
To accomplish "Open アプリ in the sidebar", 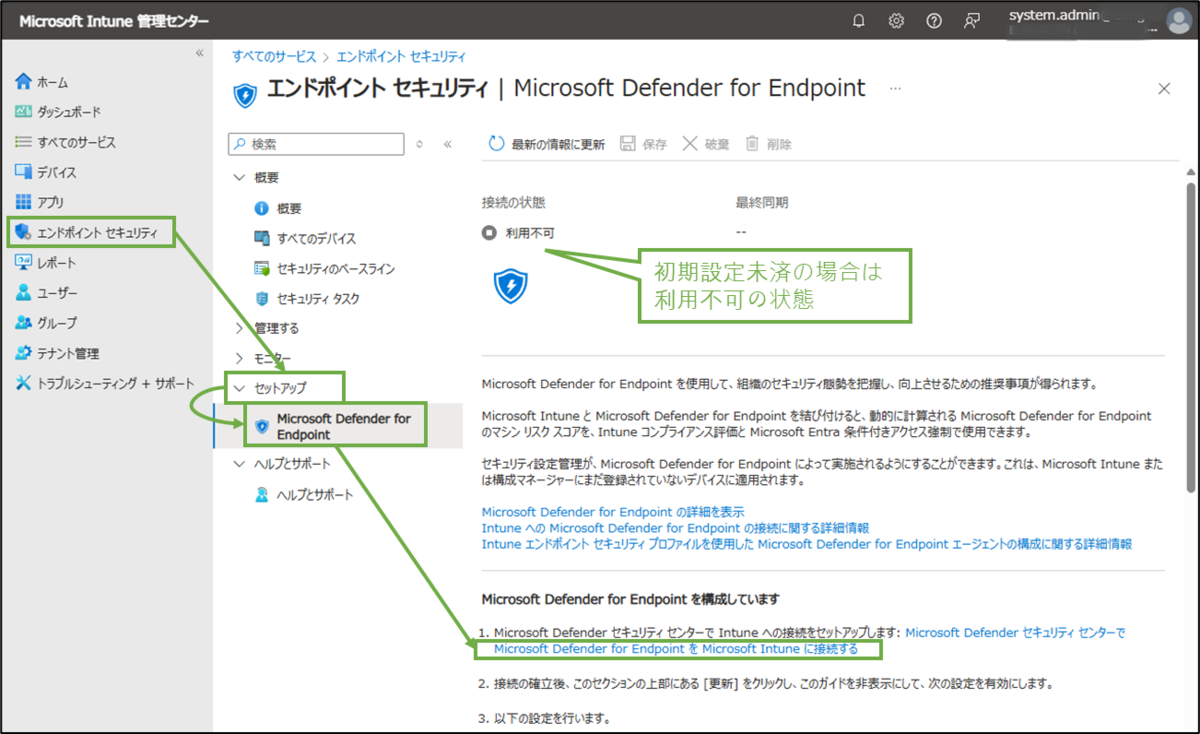I will 40,202.
